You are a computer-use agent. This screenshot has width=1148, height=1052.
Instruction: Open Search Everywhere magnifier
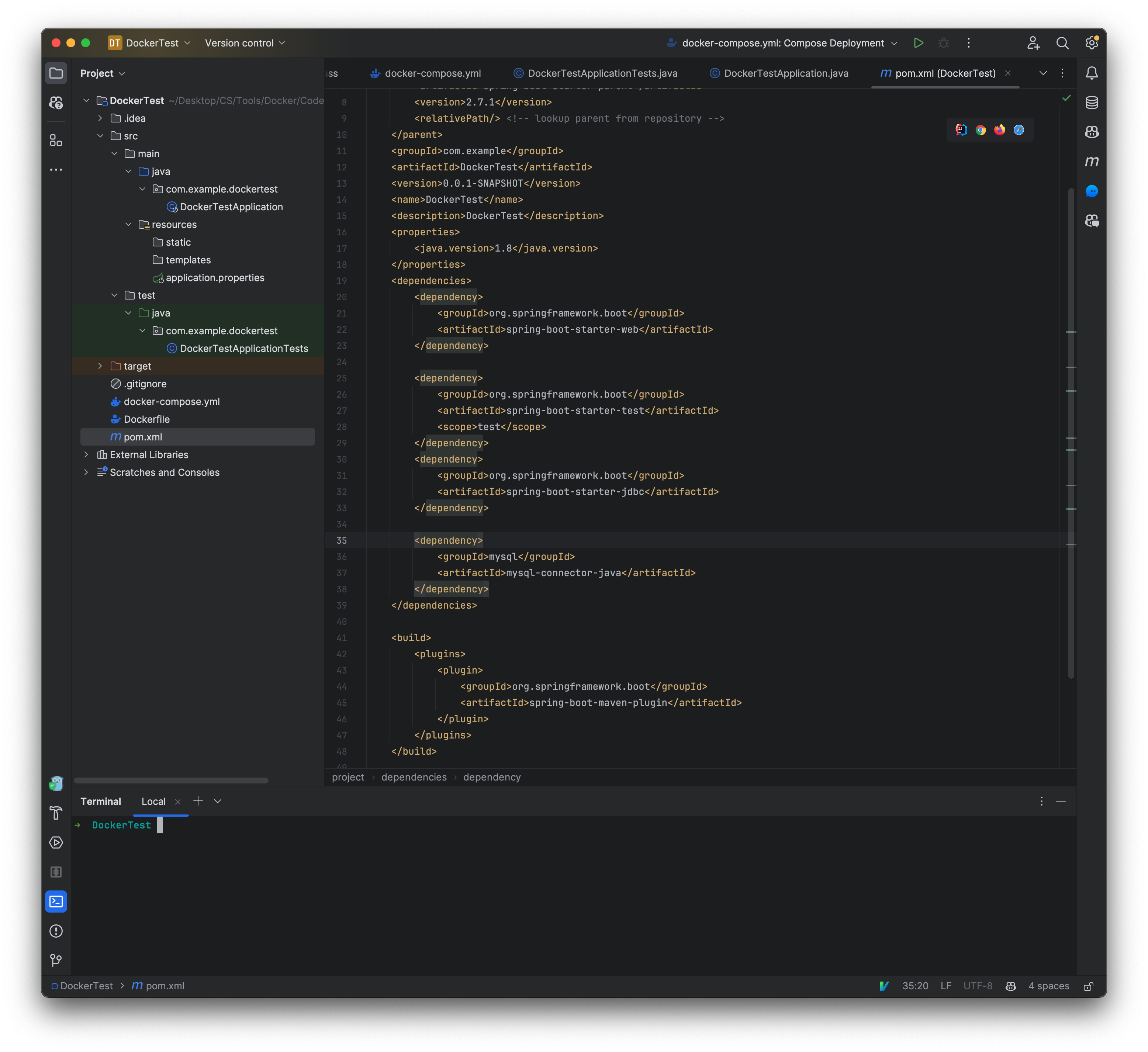tap(1062, 43)
